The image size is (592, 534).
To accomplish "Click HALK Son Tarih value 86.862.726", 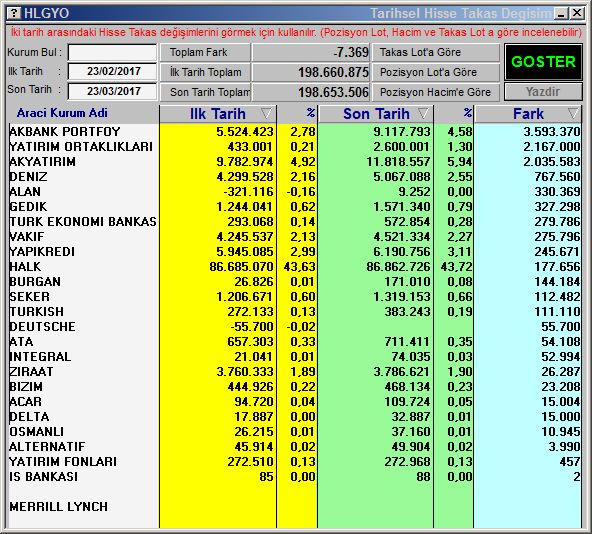I will [x=398, y=267].
